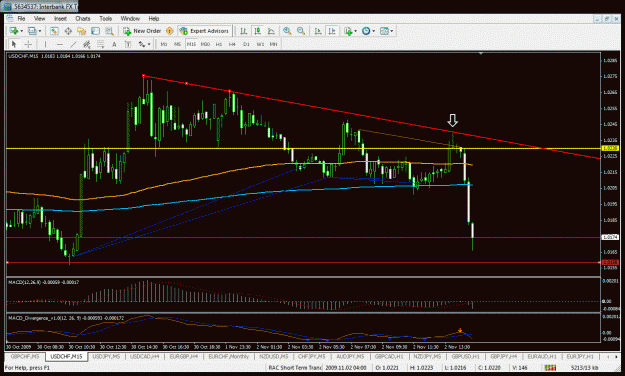The width and height of the screenshot is (625, 376).
Task: Toggle Auto Scroll chart icon
Action: [x=318, y=31]
